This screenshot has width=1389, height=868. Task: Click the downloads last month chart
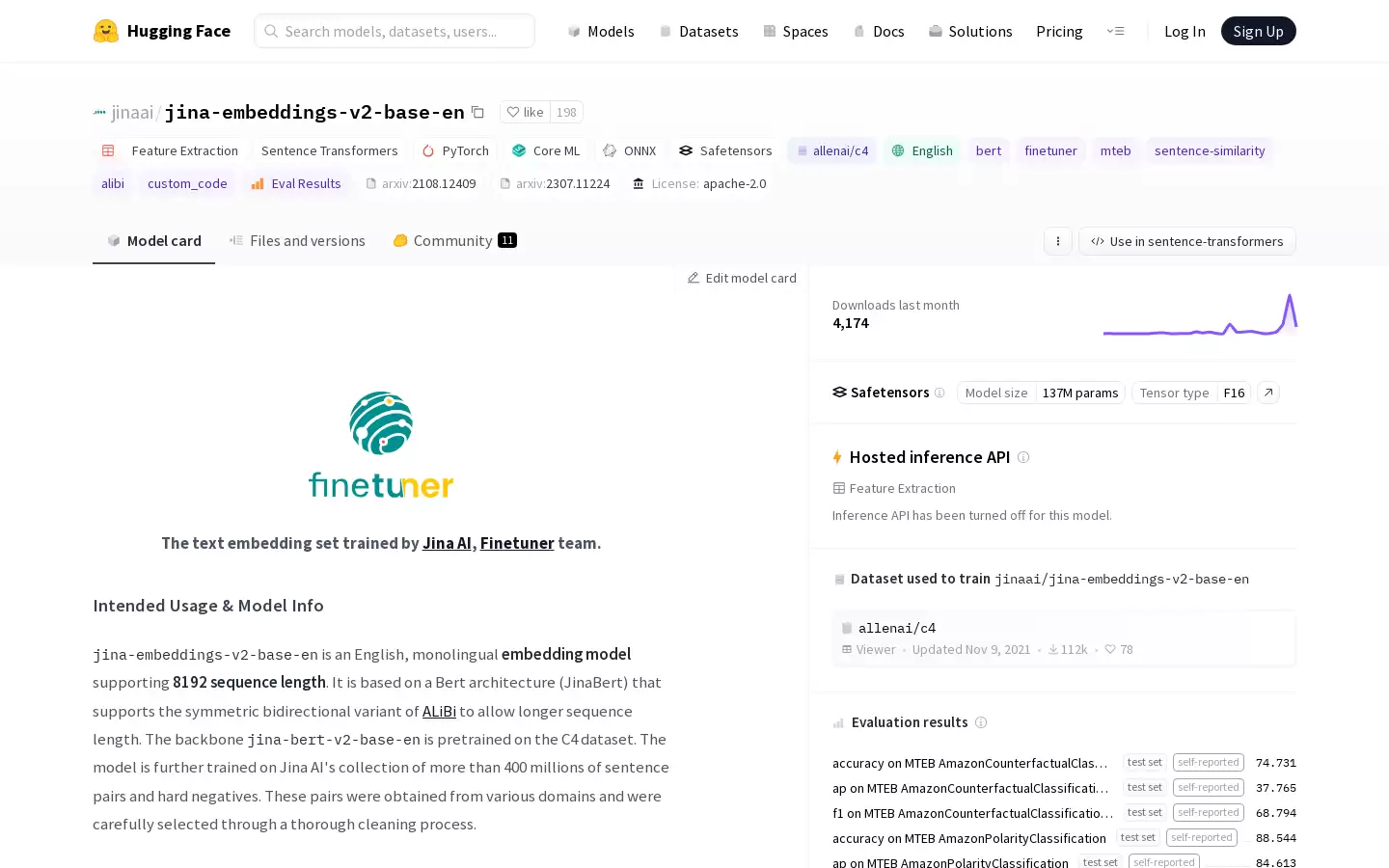pyautogui.click(x=1200, y=314)
